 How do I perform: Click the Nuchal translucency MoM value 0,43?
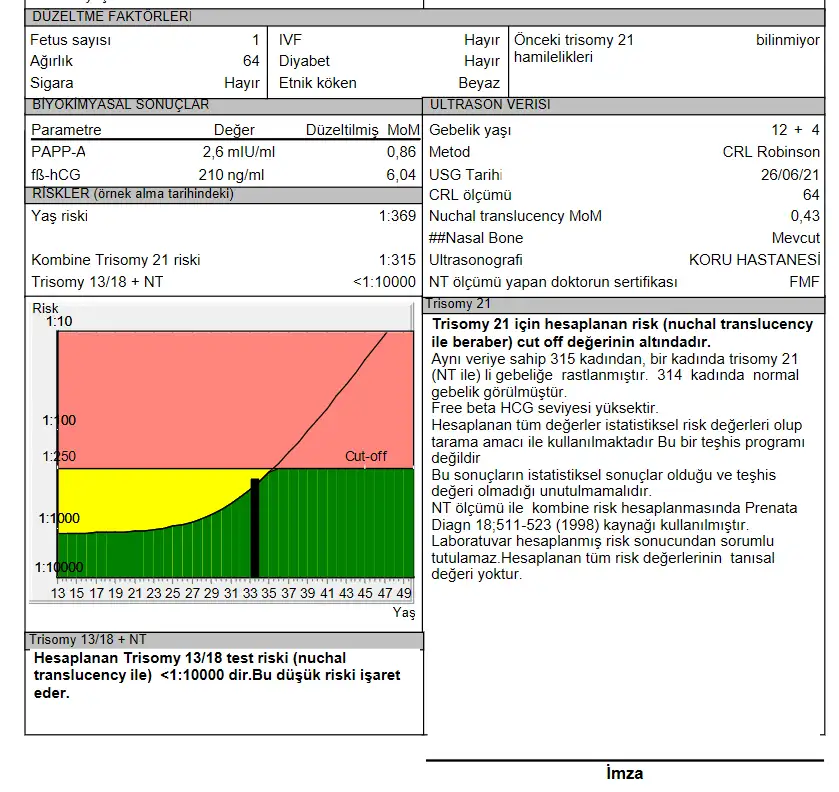point(804,216)
